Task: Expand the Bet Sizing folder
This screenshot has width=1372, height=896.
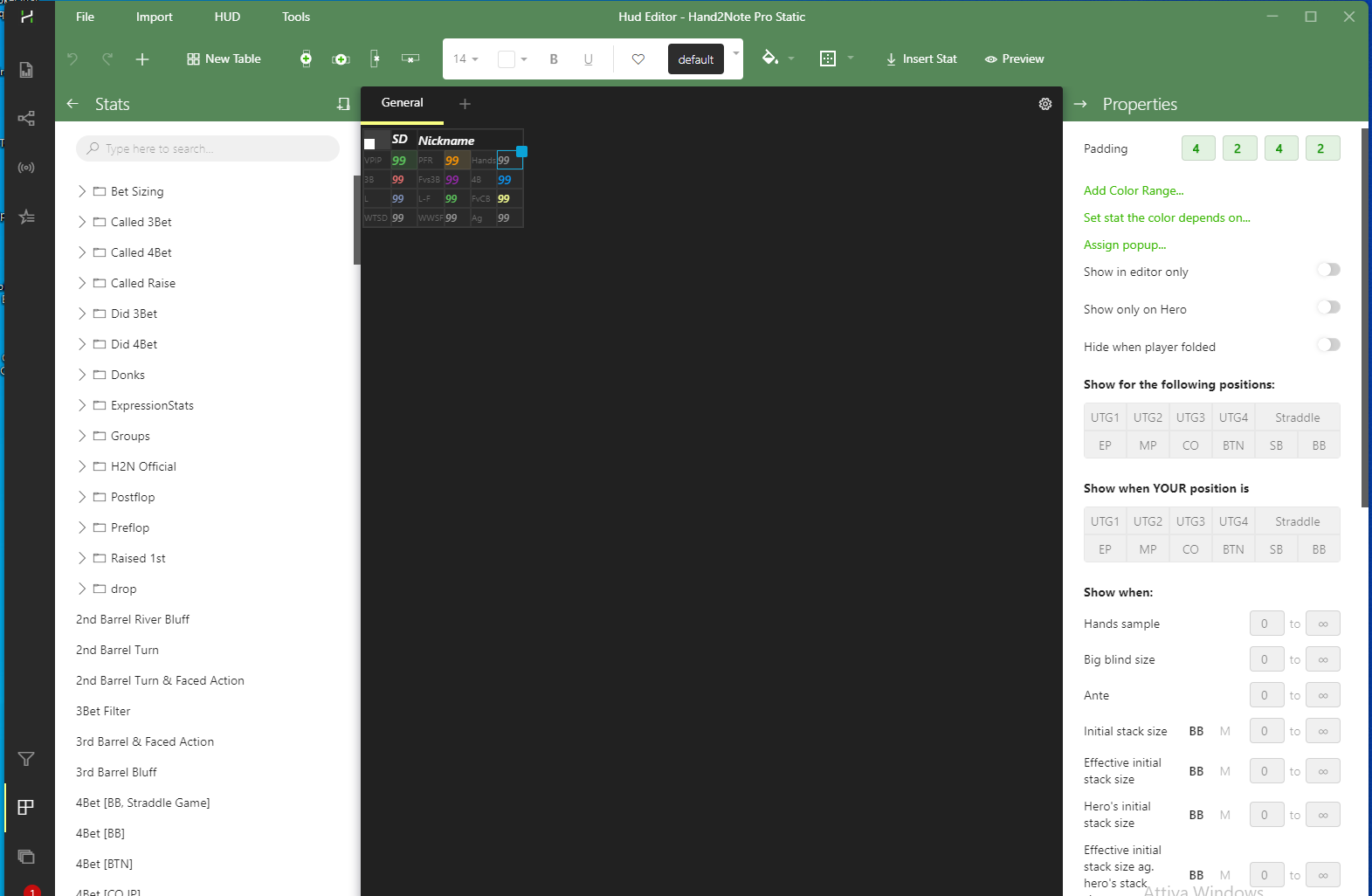Action: point(82,191)
